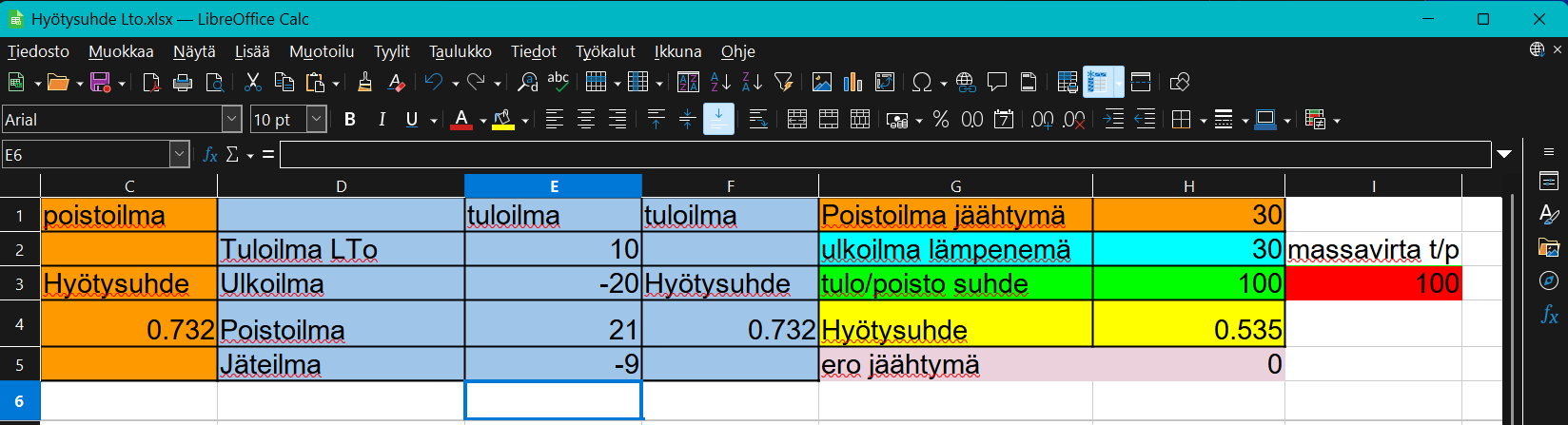Insert an image
Image resolution: width=1568 pixels, height=425 pixels.
822,83
